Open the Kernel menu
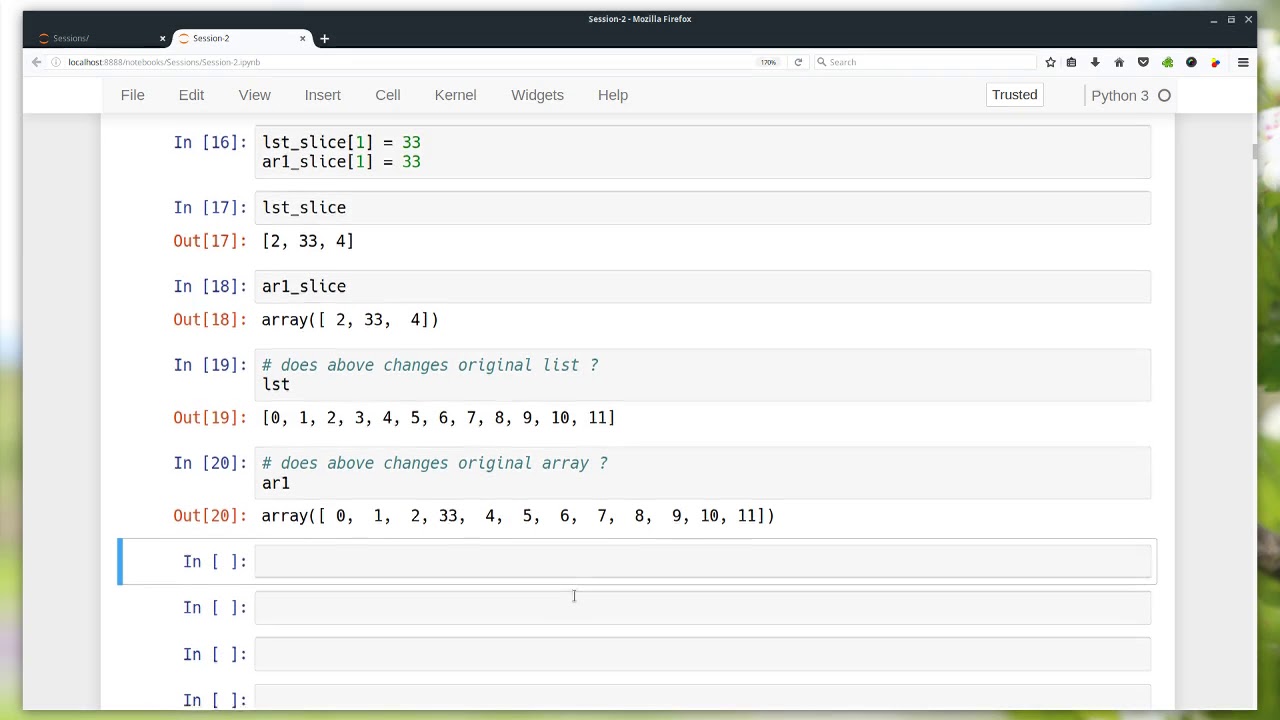Screen dimensions: 1280x720 tap(455, 95)
